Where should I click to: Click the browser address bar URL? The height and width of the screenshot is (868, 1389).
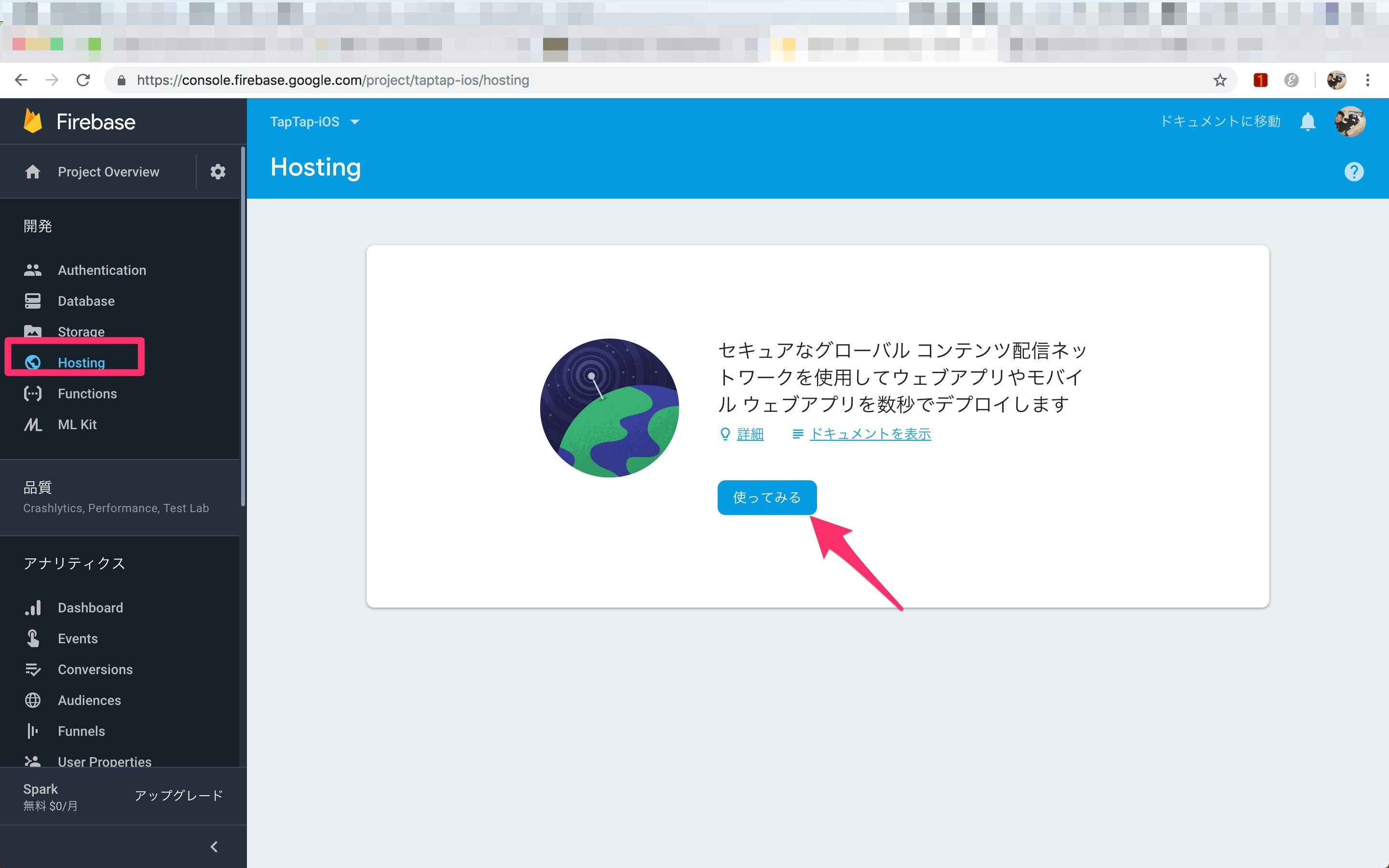(333, 81)
